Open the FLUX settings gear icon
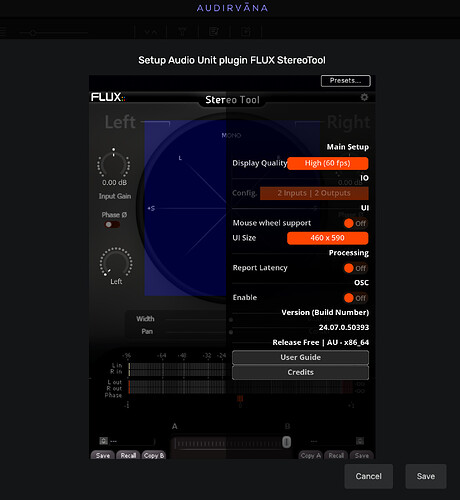 point(364,97)
